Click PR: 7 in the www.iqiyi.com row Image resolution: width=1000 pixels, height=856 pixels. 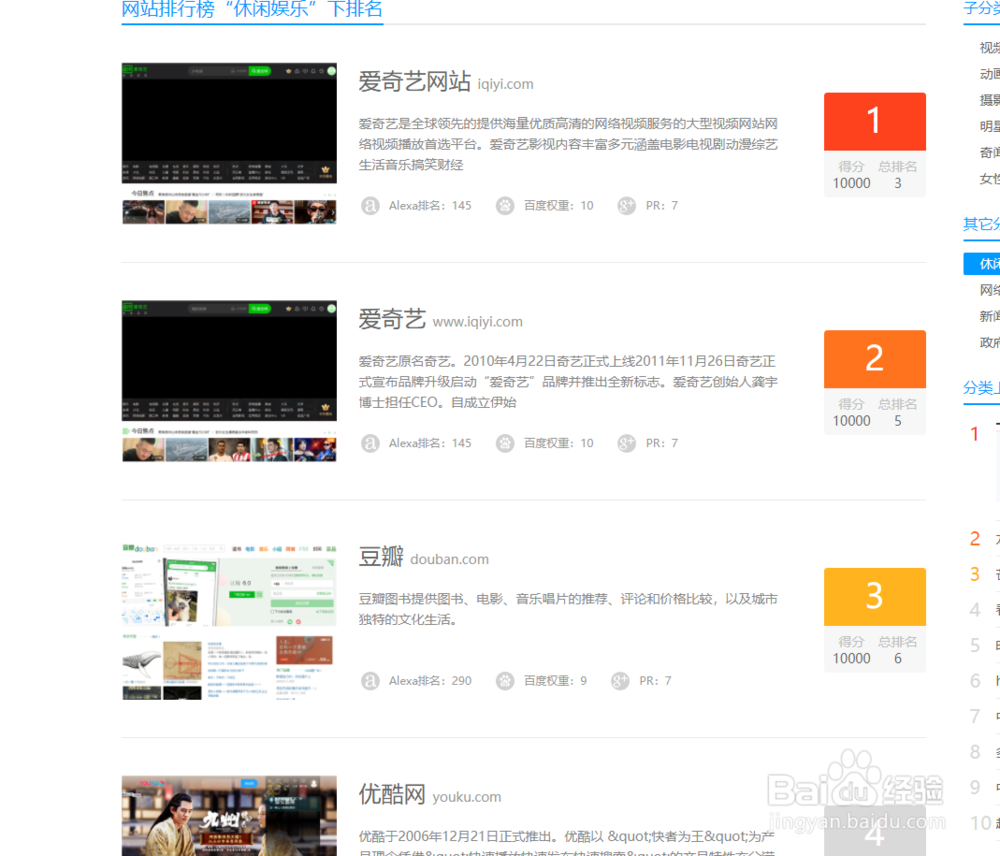point(661,443)
